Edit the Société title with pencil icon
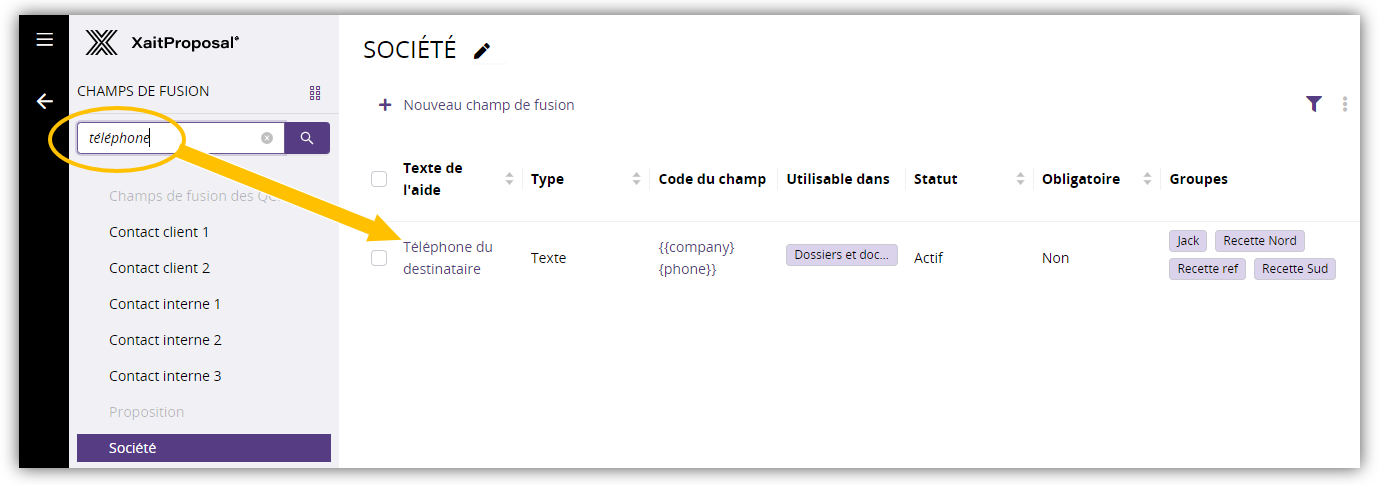Screen dimensions: 1385x485 (x=482, y=51)
